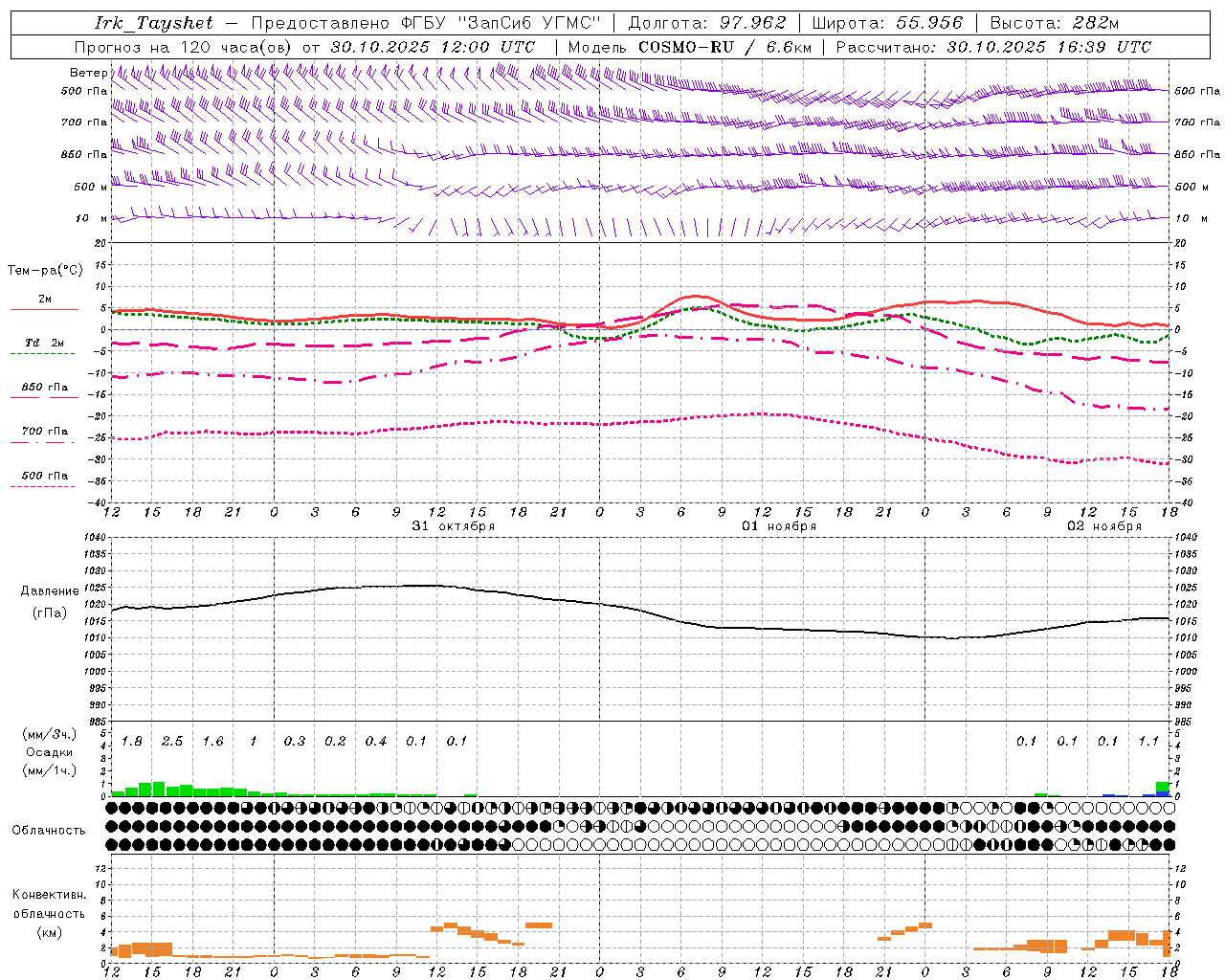Click the 1.8 precipitation value
The height and width of the screenshot is (980, 1225).
pyautogui.click(x=132, y=742)
